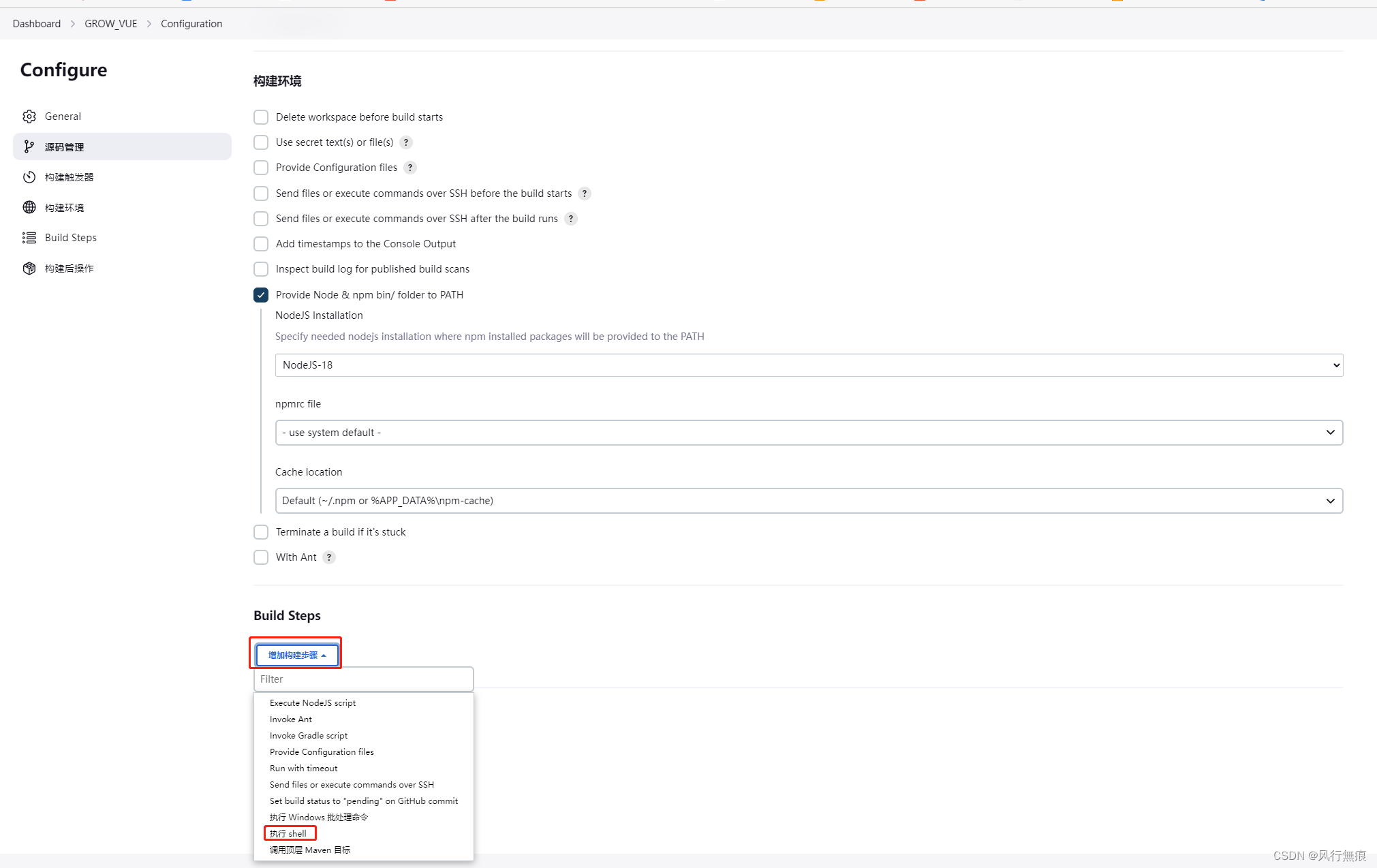Select Set build status to pending on GitHub commit
This screenshot has height=868, width=1377.
click(x=363, y=801)
